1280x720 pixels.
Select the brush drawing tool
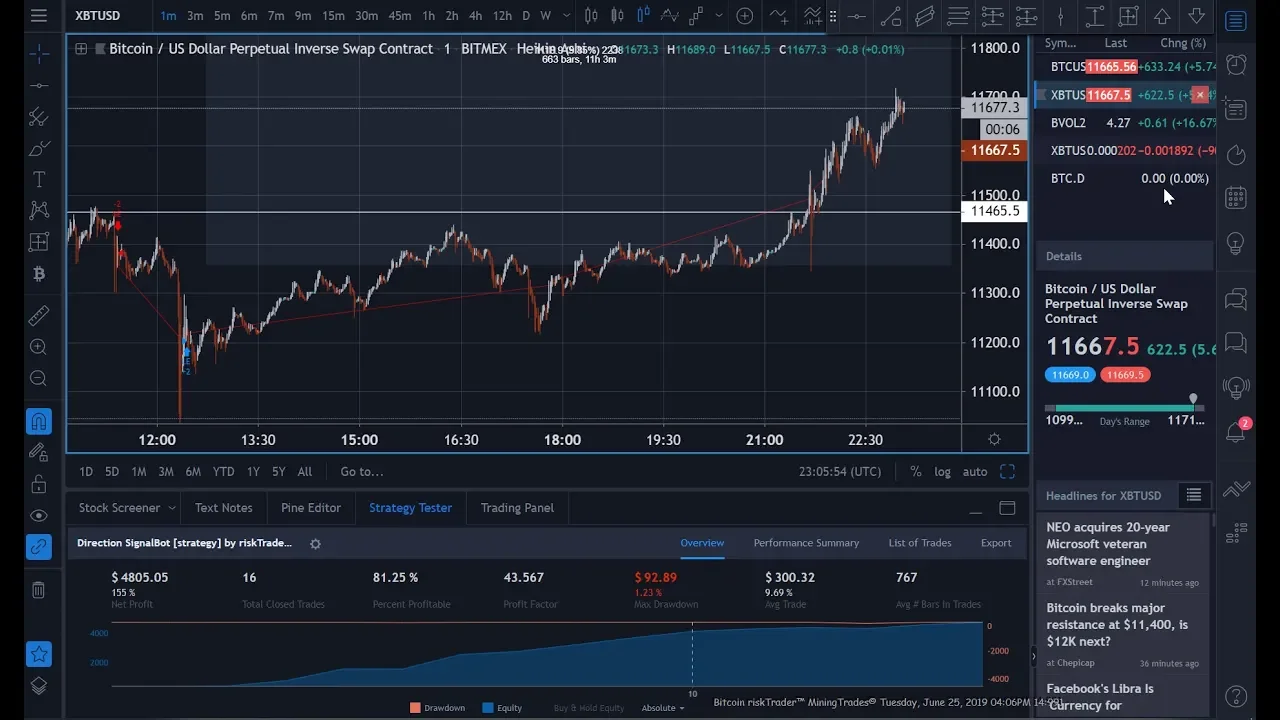point(38,149)
